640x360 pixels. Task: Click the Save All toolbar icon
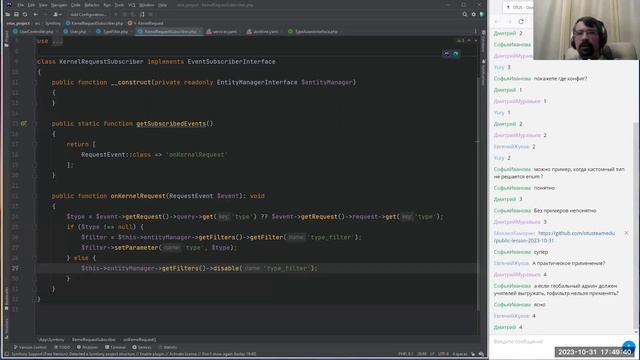pyautogui.click(x=16, y=14)
